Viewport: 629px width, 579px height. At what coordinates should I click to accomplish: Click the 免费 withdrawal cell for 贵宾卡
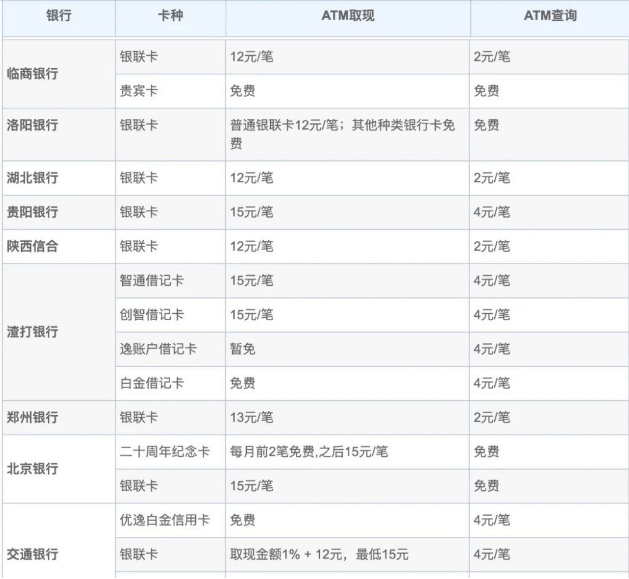tap(347, 91)
